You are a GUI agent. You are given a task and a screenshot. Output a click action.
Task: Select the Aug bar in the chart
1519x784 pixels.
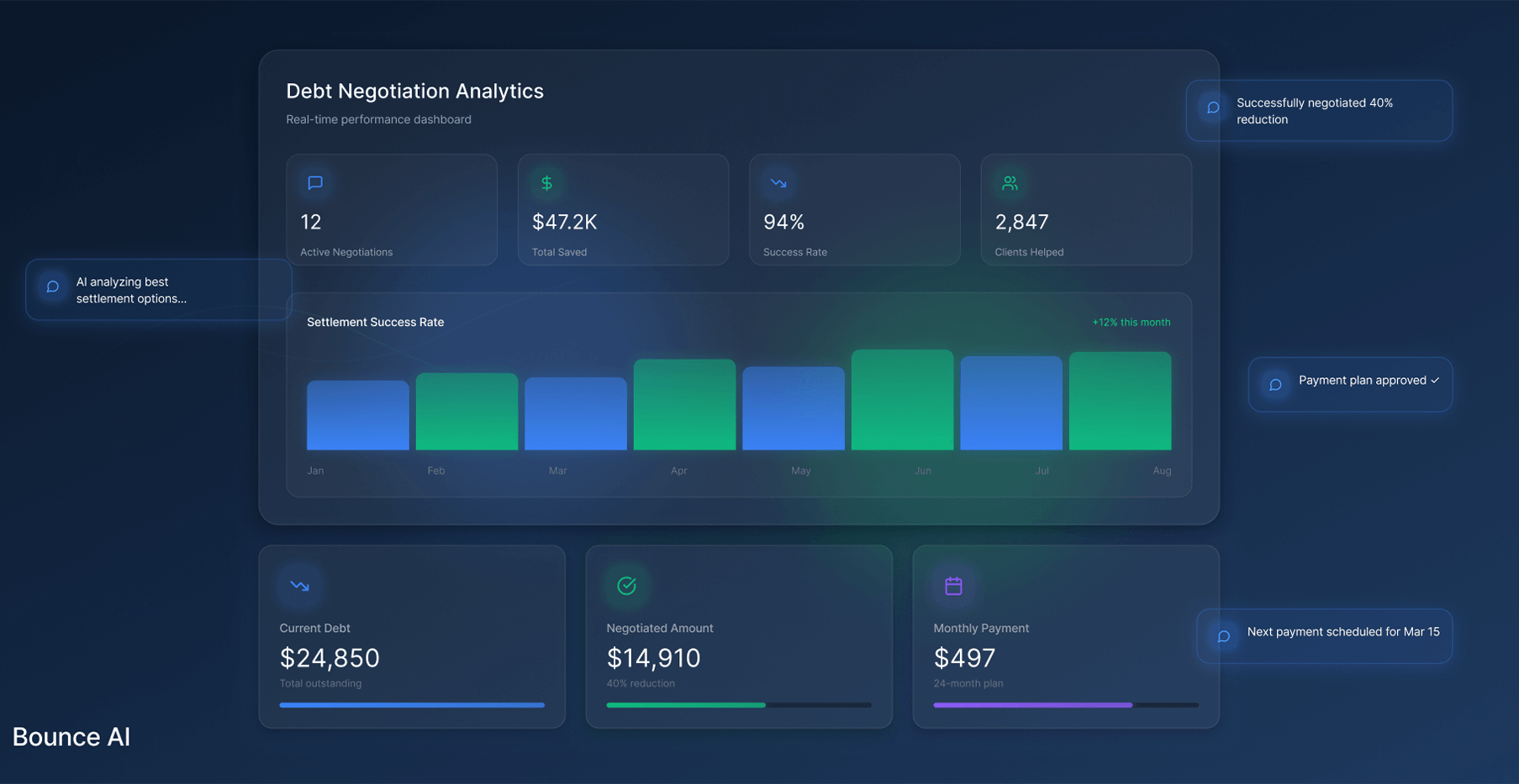pos(1120,402)
